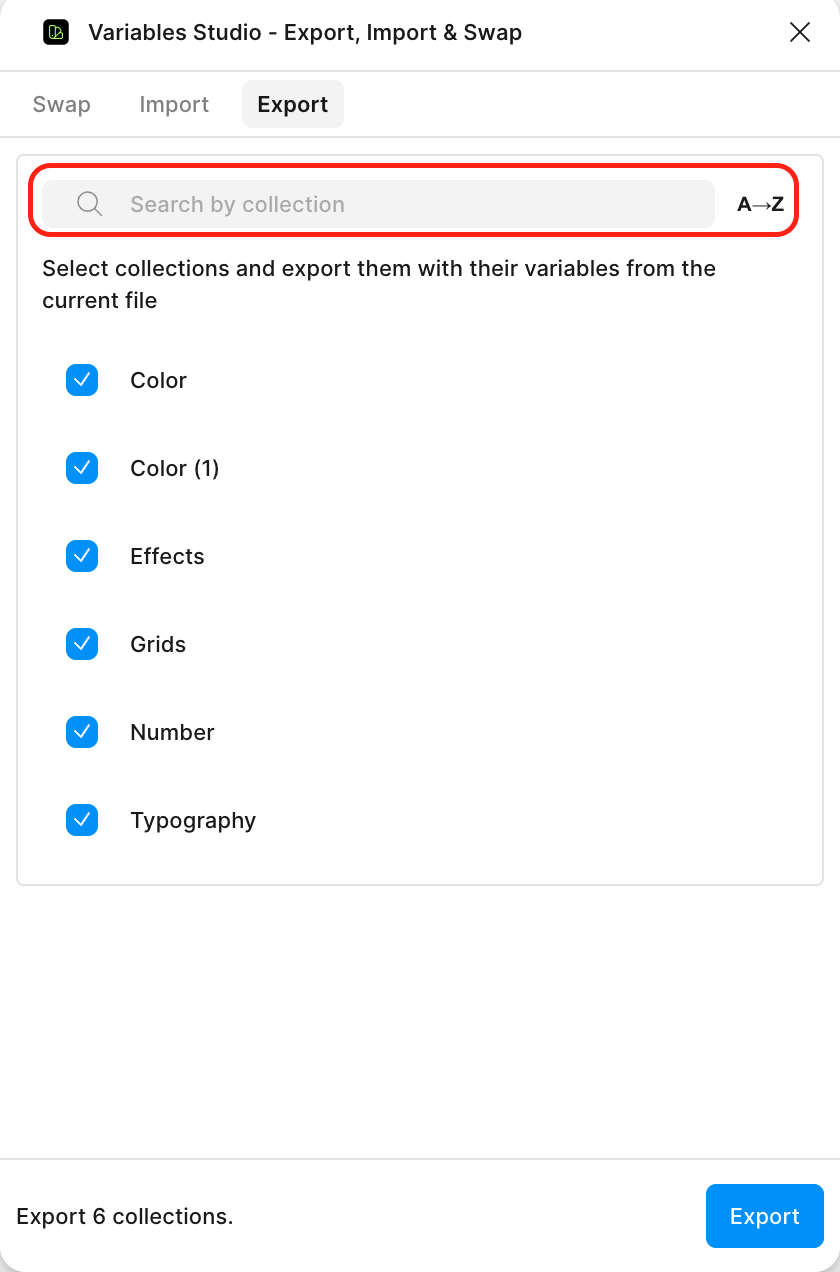Click the magnifying glass search icon
This screenshot has height=1272, width=840.
[x=89, y=203]
